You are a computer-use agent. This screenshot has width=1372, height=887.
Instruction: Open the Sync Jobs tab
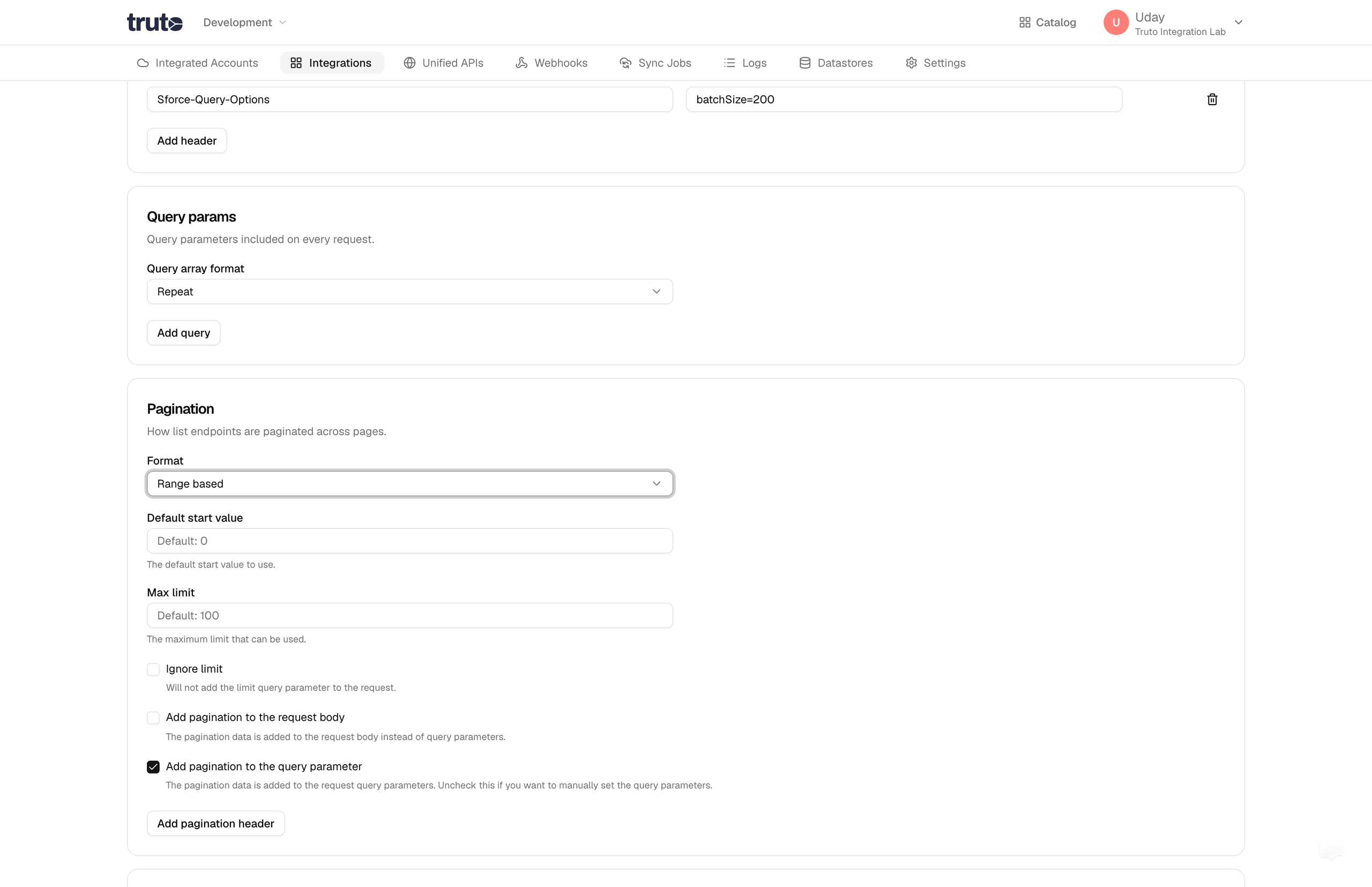(x=655, y=63)
